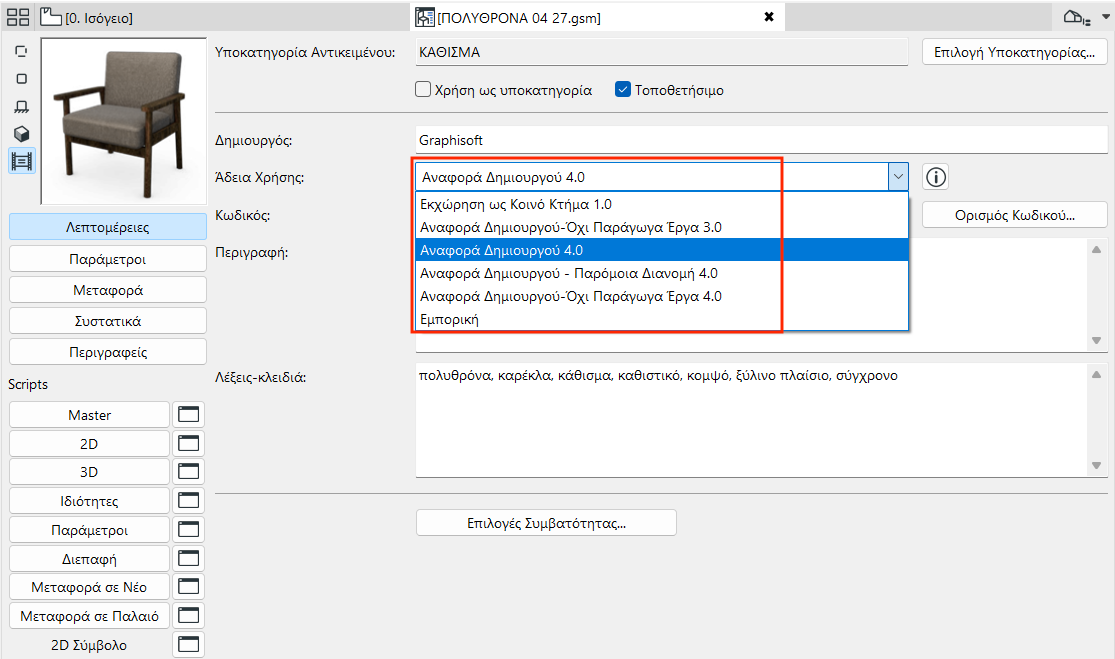Select the side elevation view icon with legs
Viewport: 1115px width, 659px height.
[x=22, y=107]
